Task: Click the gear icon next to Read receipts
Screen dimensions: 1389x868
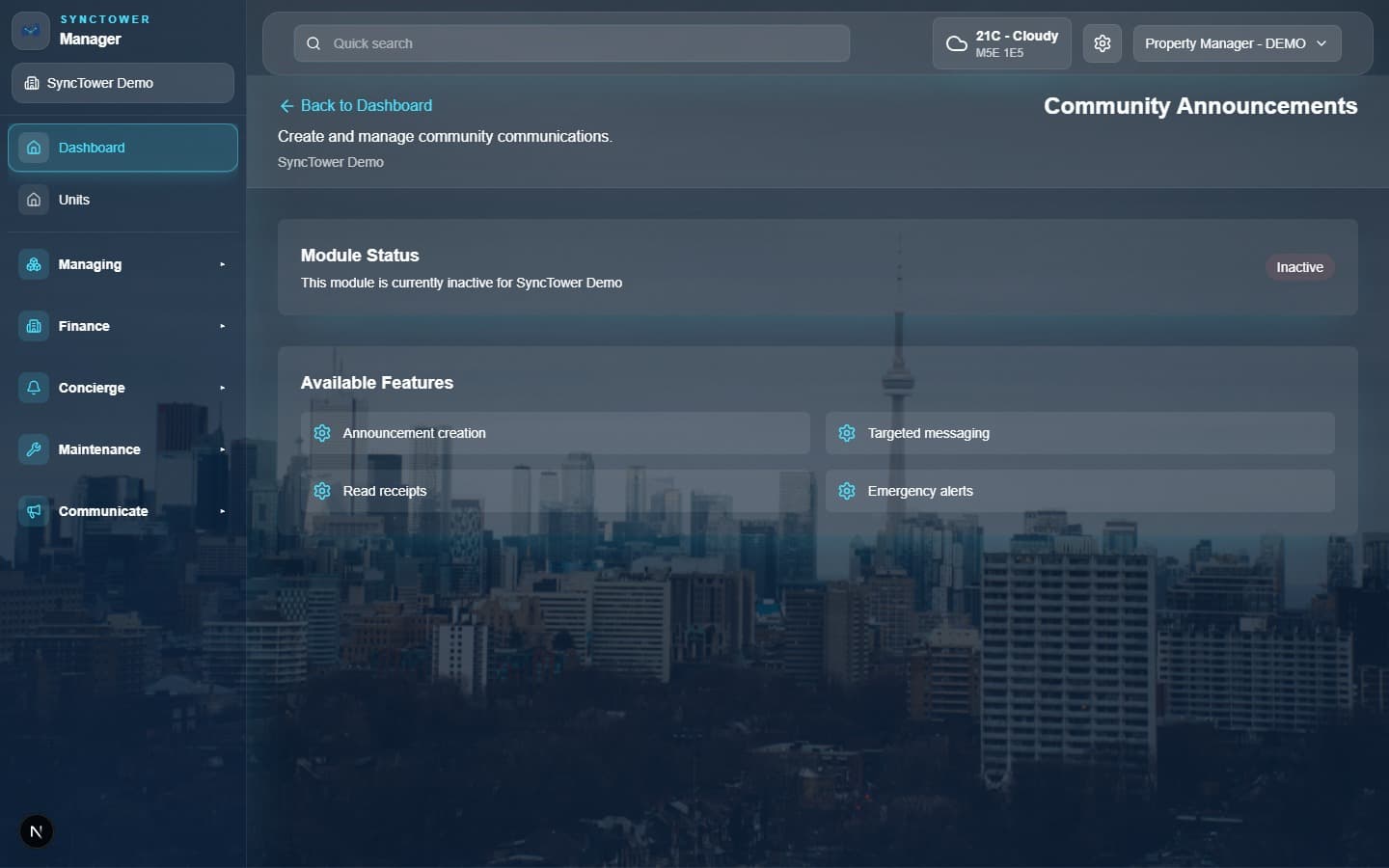Action: (x=322, y=491)
